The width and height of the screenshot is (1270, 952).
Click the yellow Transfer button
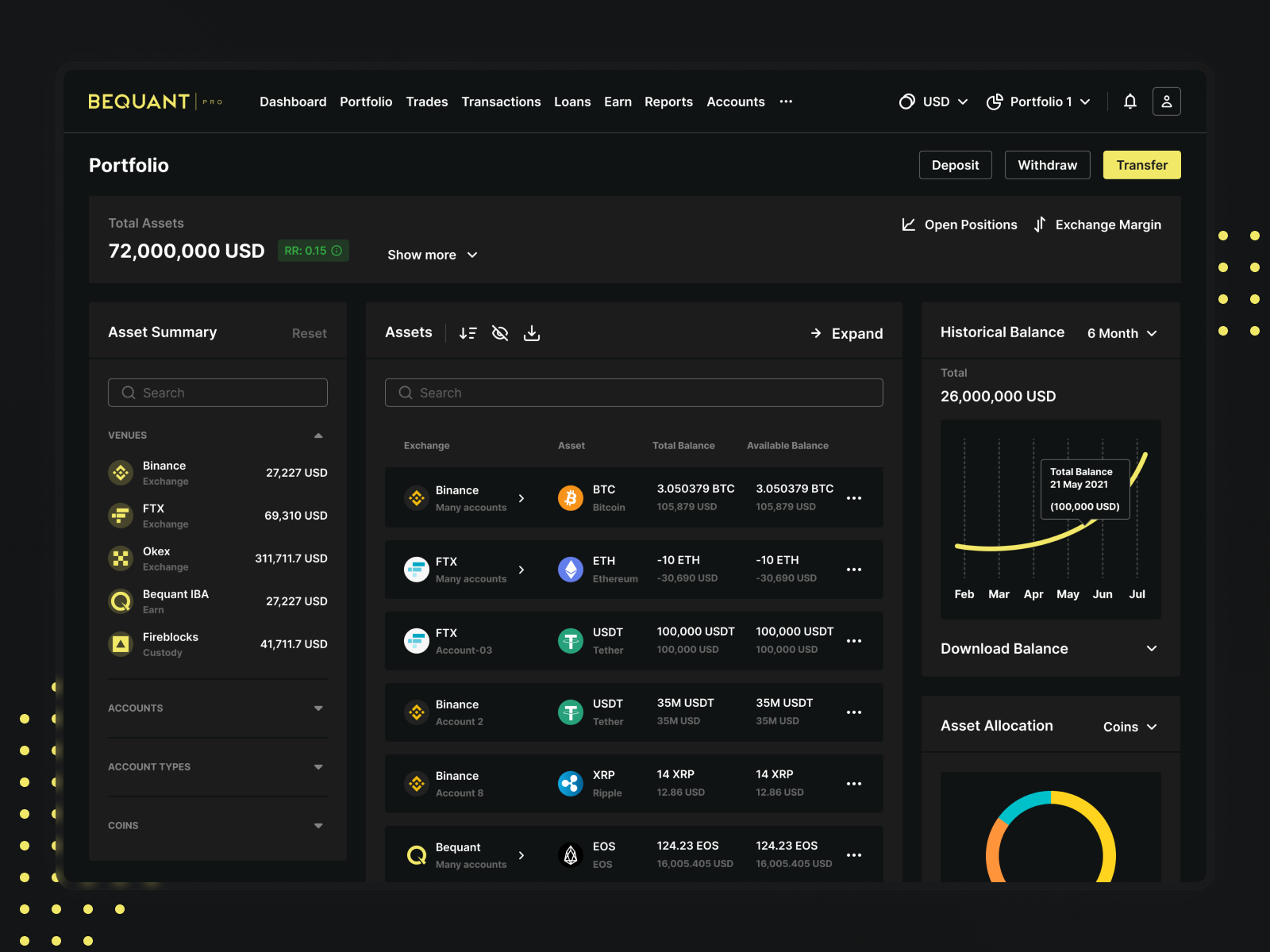coord(1142,165)
